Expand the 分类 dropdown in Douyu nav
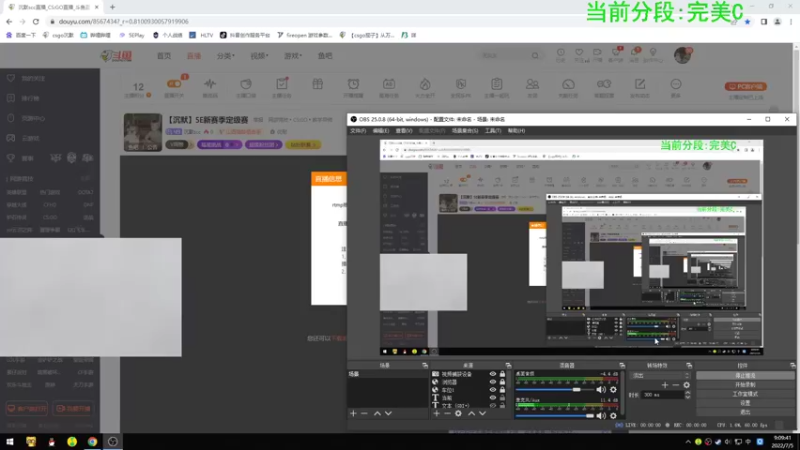The height and width of the screenshot is (450, 800). tap(226, 56)
